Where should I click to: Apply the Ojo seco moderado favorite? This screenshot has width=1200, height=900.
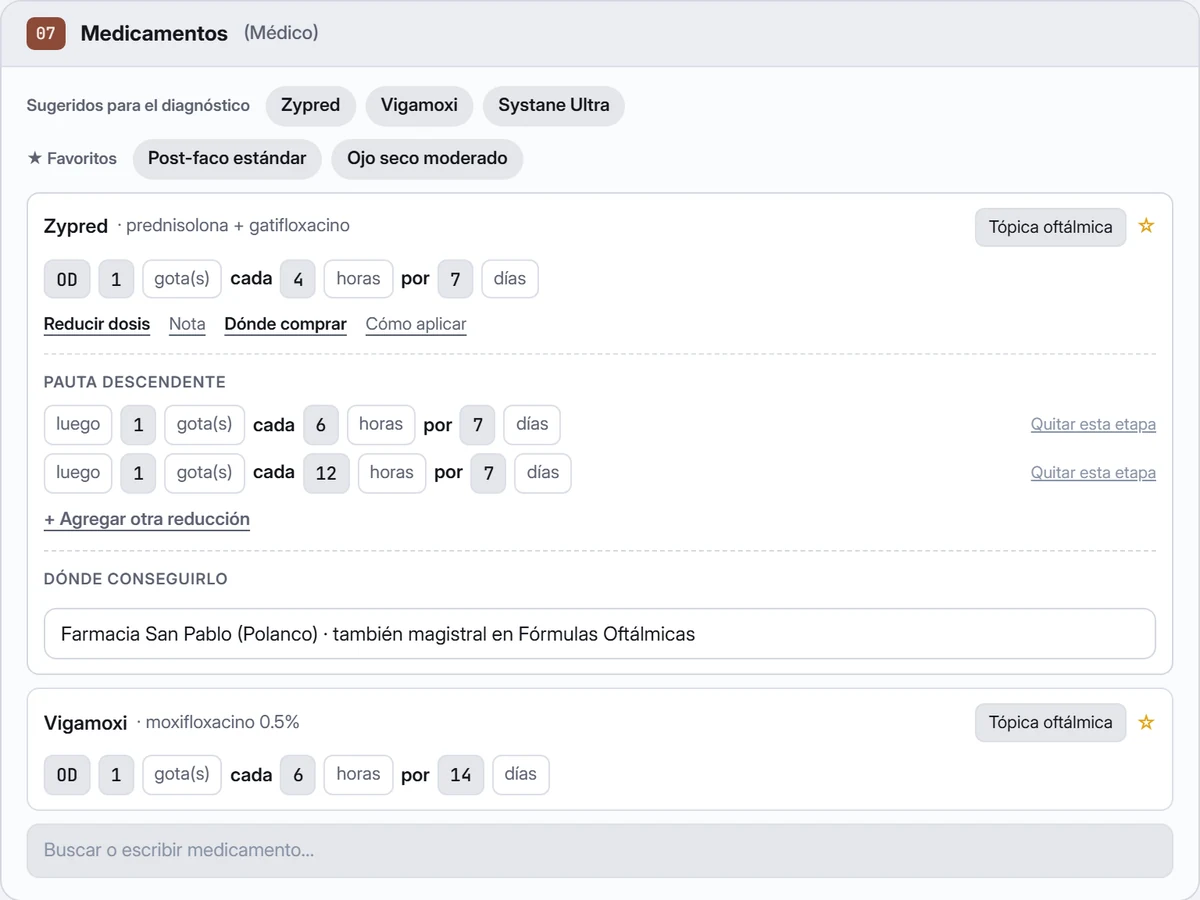click(x=427, y=159)
